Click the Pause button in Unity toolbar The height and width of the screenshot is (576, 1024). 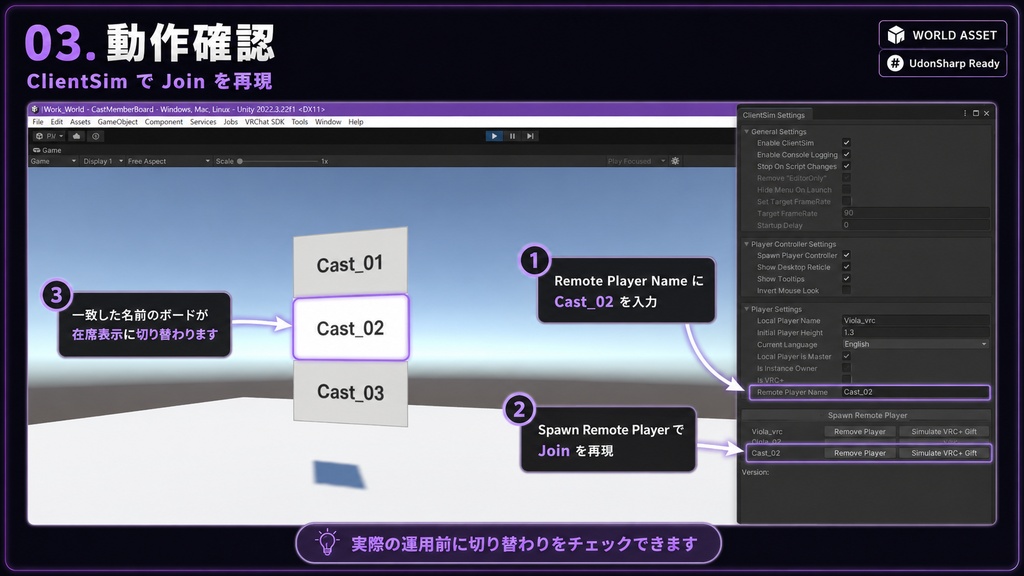(x=513, y=136)
